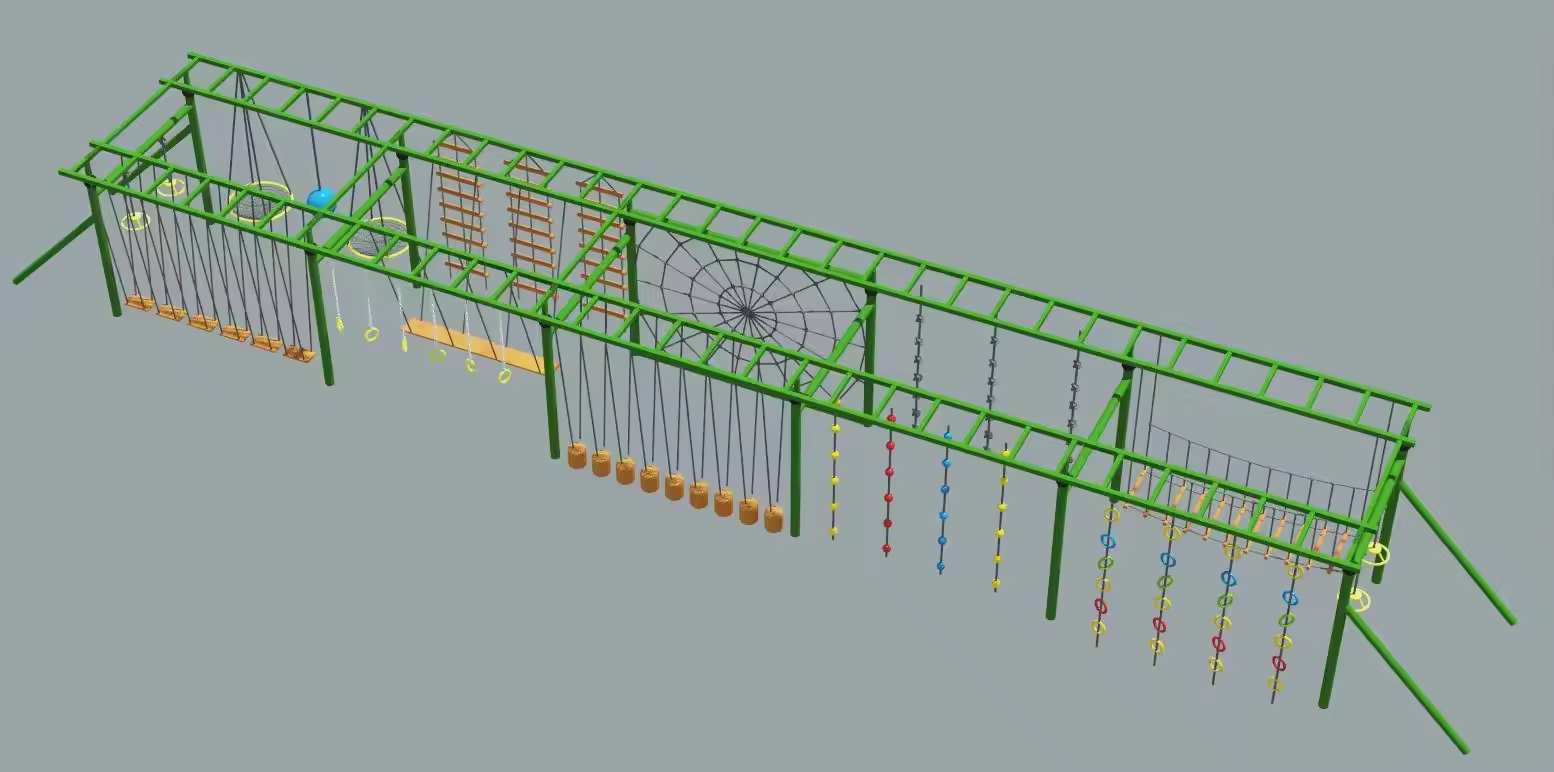
Task: Click the yellow wheel on right end post
Action: point(1377,554)
